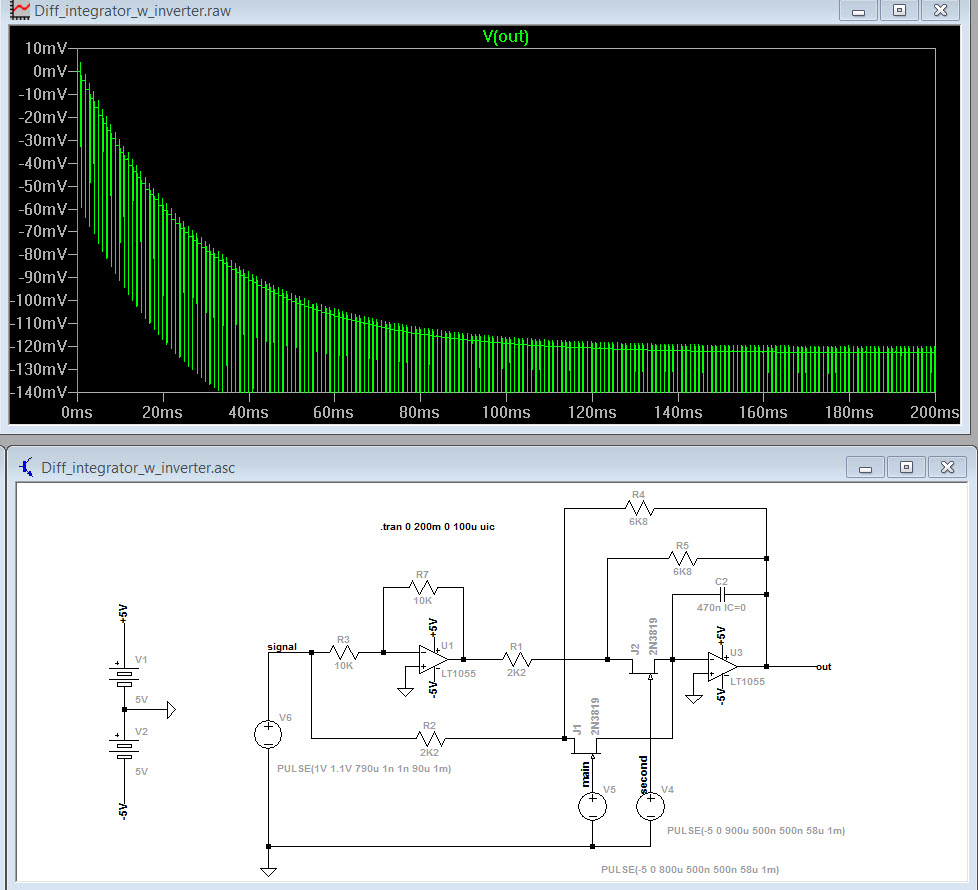The width and height of the screenshot is (978, 890).
Task: Click the .tran simulation directive text
Action: [x=437, y=527]
